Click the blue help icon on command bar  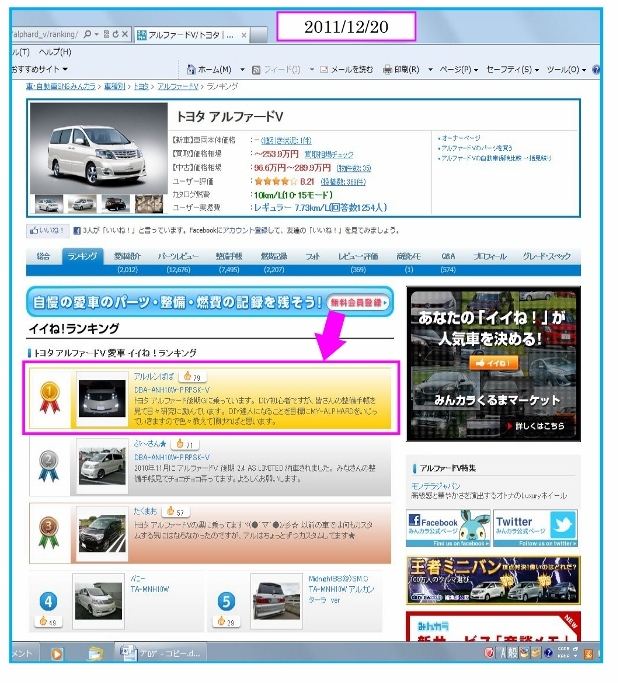[596, 69]
